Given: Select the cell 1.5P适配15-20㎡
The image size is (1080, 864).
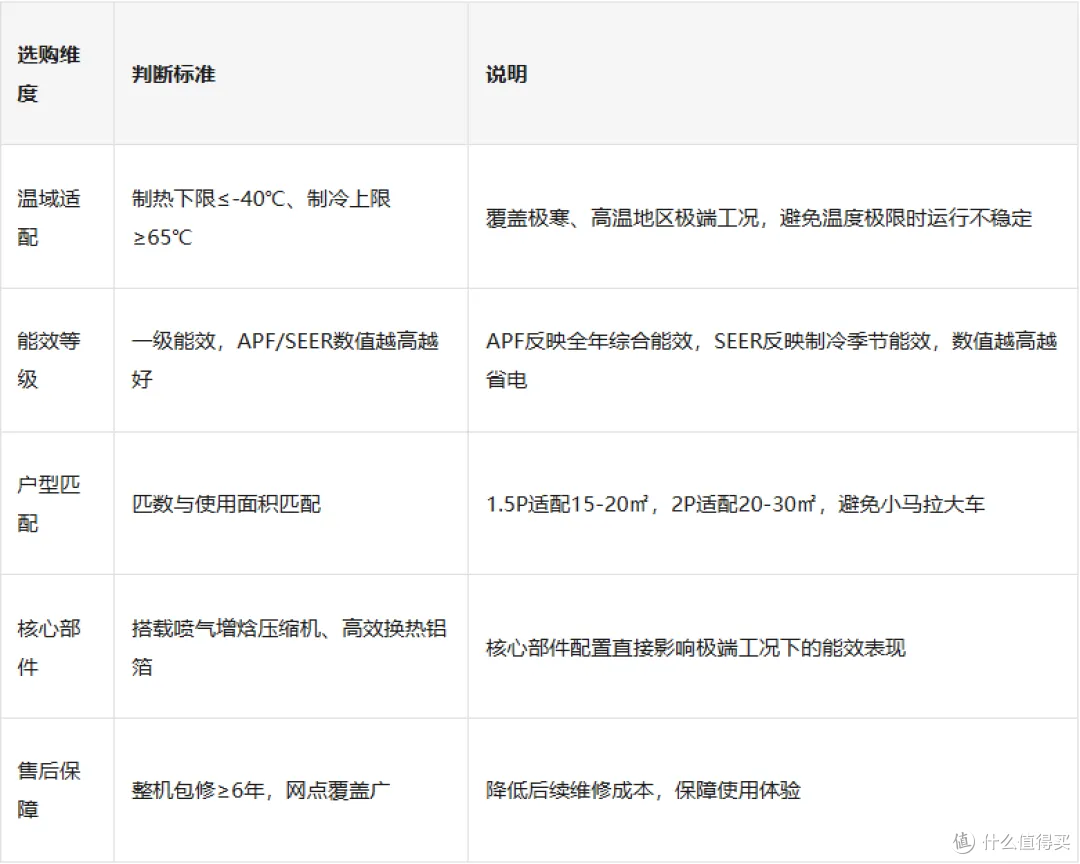Looking at the screenshot, I should (x=773, y=504).
